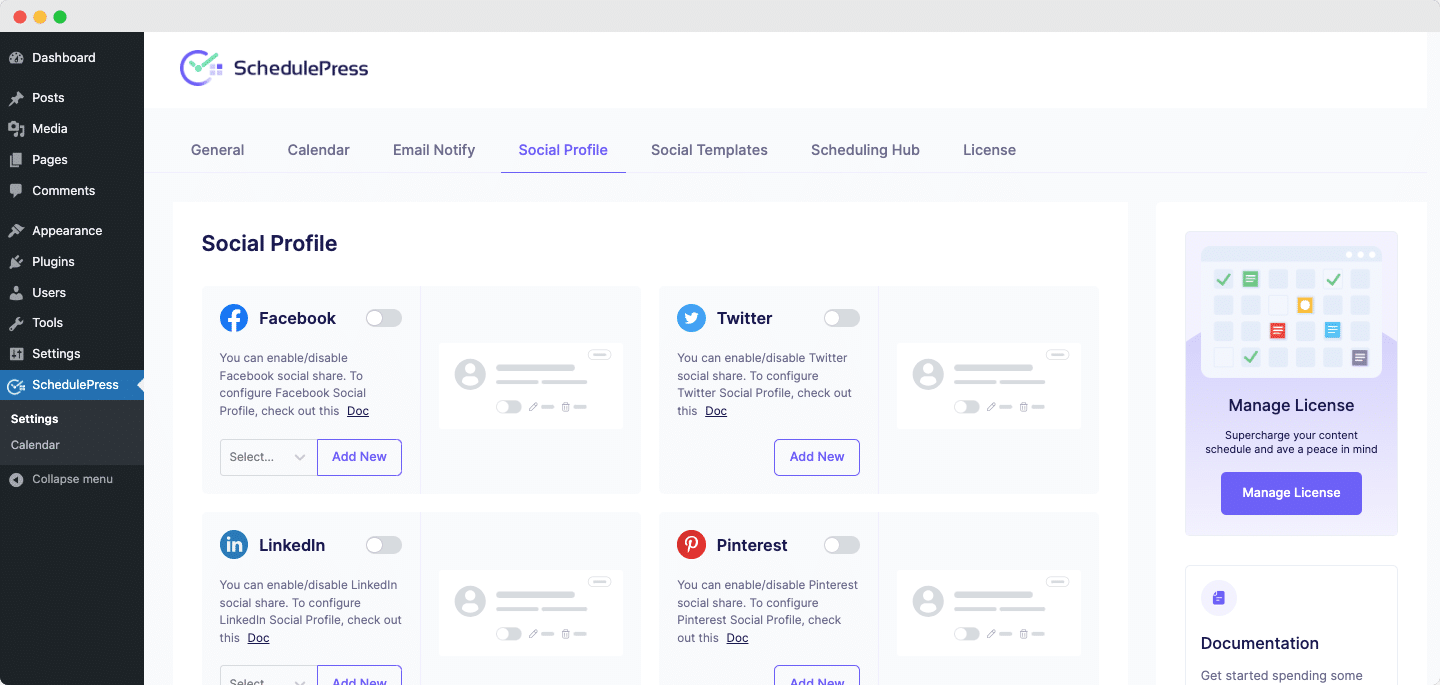Open the Facebook Doc link
1440x685 pixels.
pyautogui.click(x=358, y=411)
